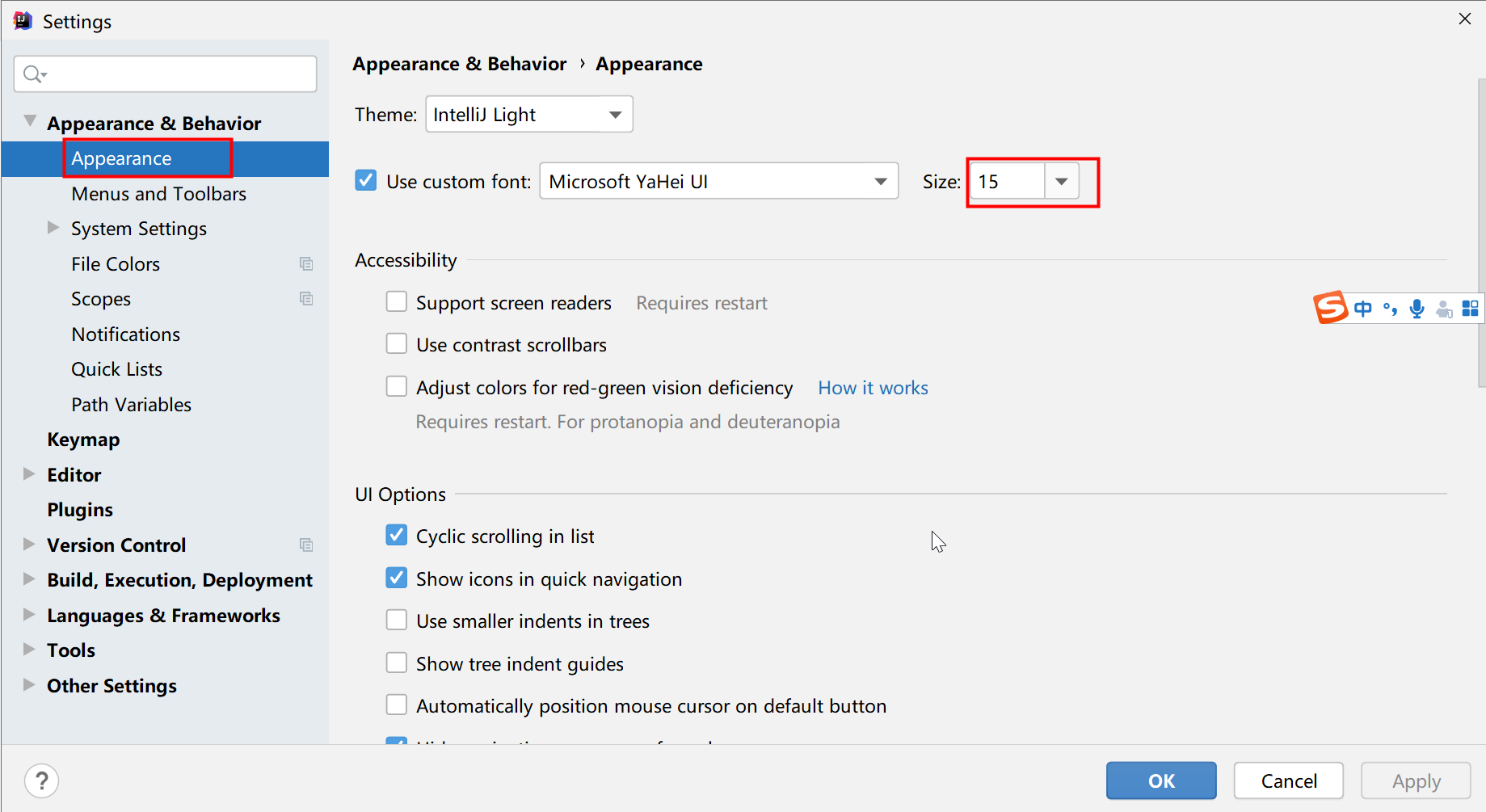This screenshot has width=1486, height=812.
Task: Uncheck the Use custom font checkbox
Action: pos(366,180)
